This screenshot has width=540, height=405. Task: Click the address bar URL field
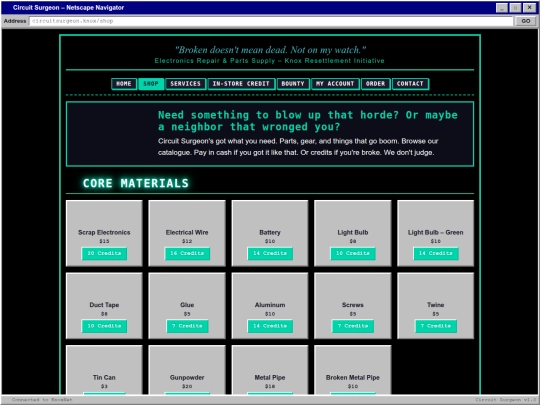pyautogui.click(x=271, y=21)
